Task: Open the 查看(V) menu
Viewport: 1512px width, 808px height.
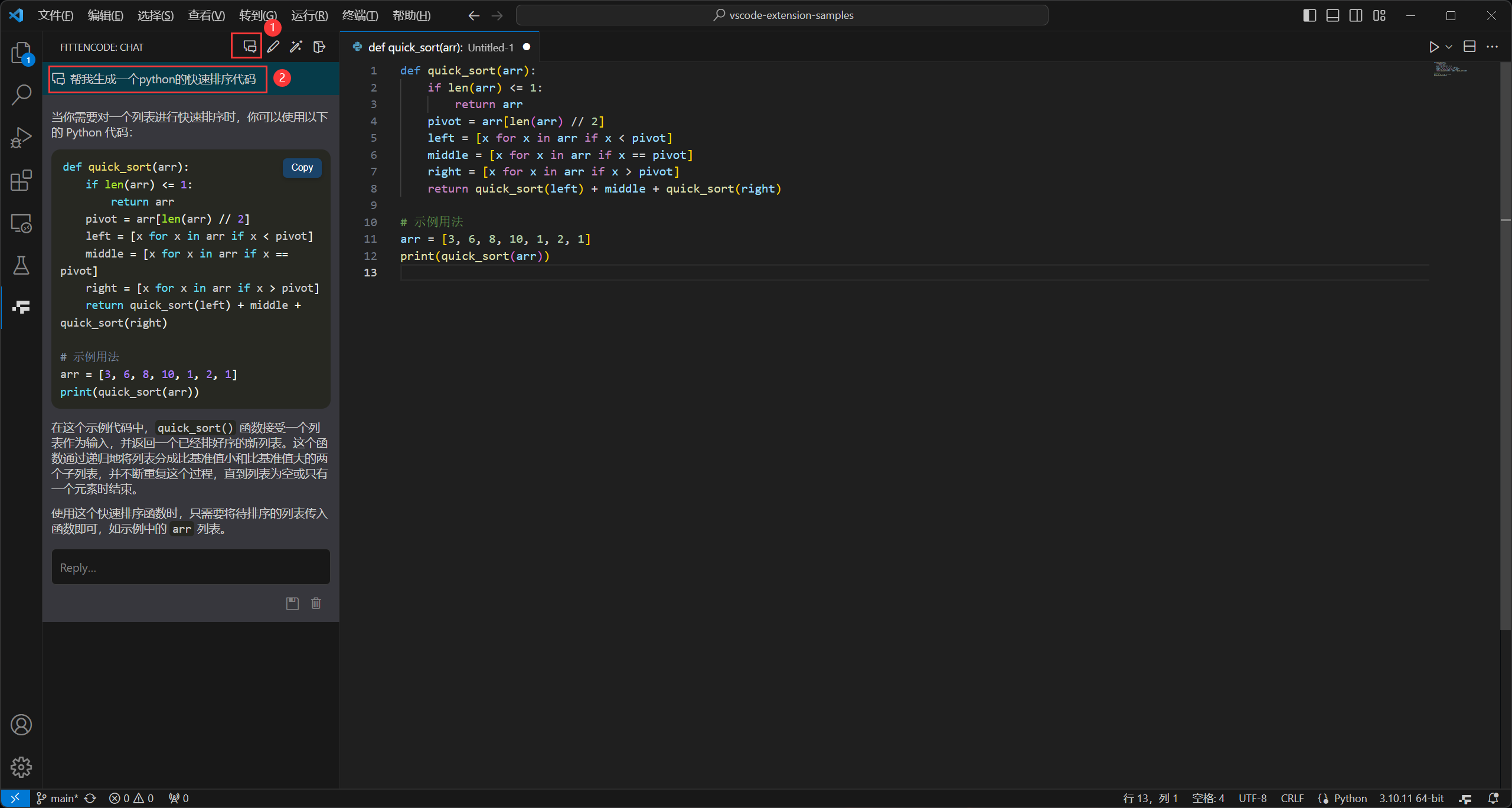Action: (207, 15)
